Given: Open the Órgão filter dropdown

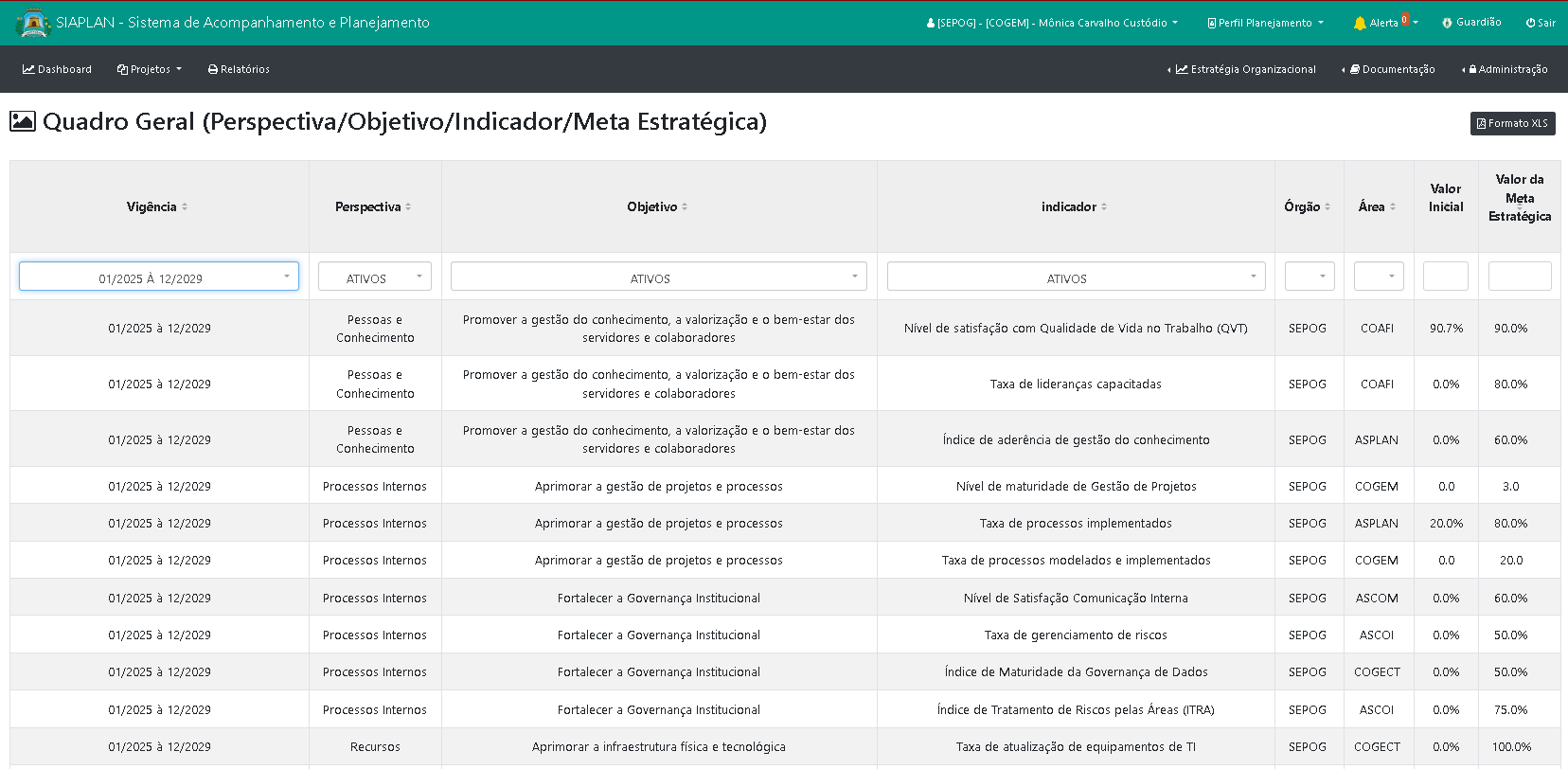Looking at the screenshot, I should (x=1310, y=277).
